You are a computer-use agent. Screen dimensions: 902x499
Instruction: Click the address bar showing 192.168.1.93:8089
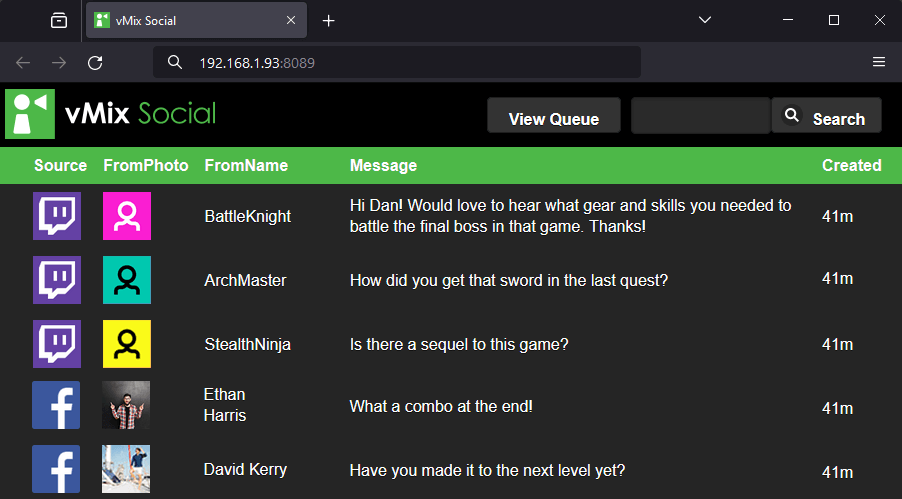point(400,62)
